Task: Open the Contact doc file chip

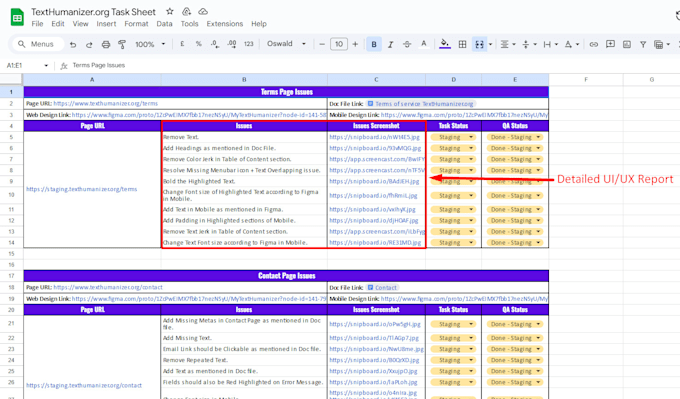Action: tap(382, 288)
